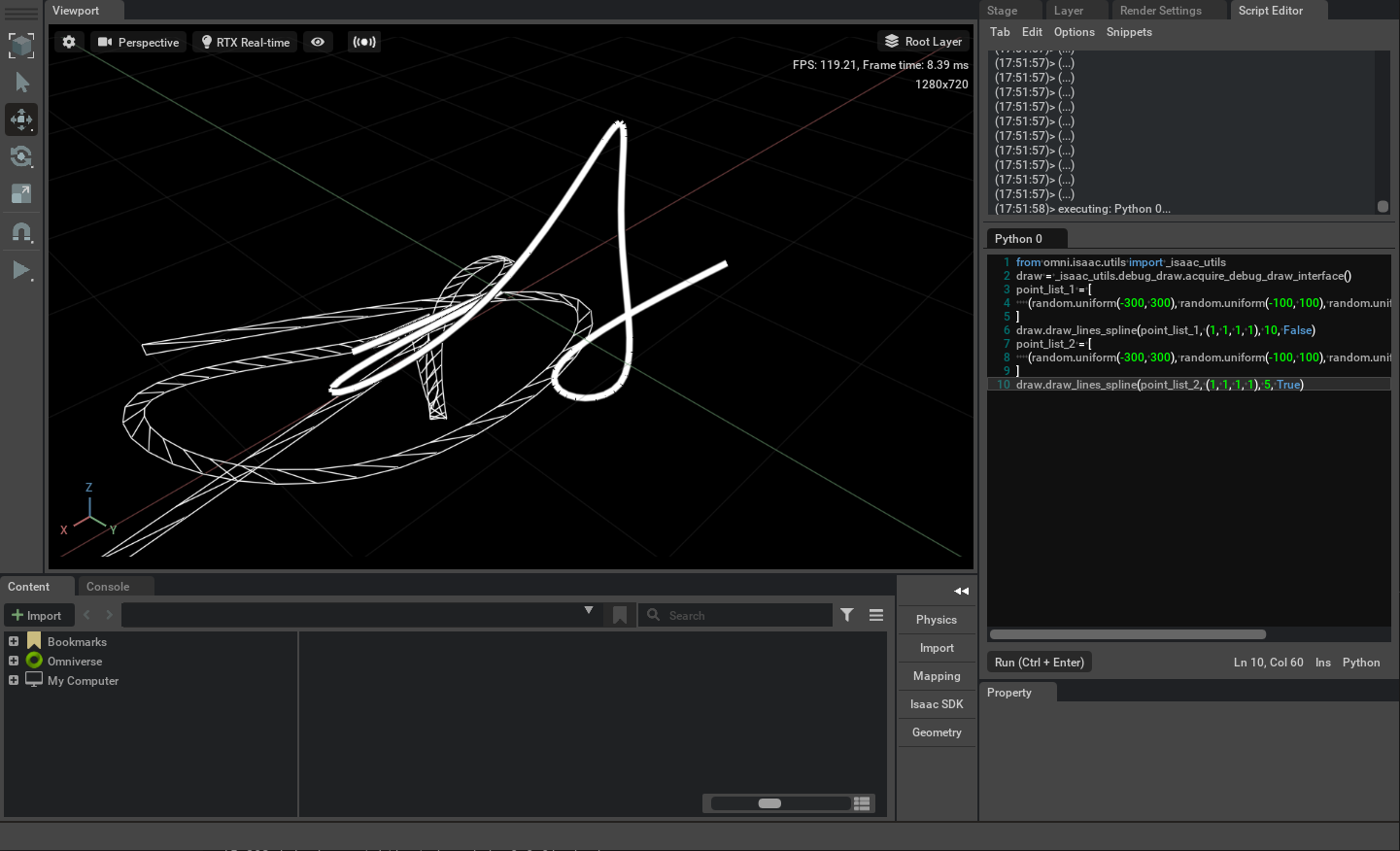
Task: Toggle viewport visibility eye menu
Action: (x=318, y=42)
